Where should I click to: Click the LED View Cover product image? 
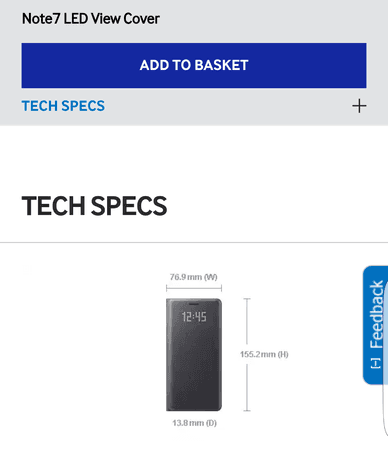[194, 354]
